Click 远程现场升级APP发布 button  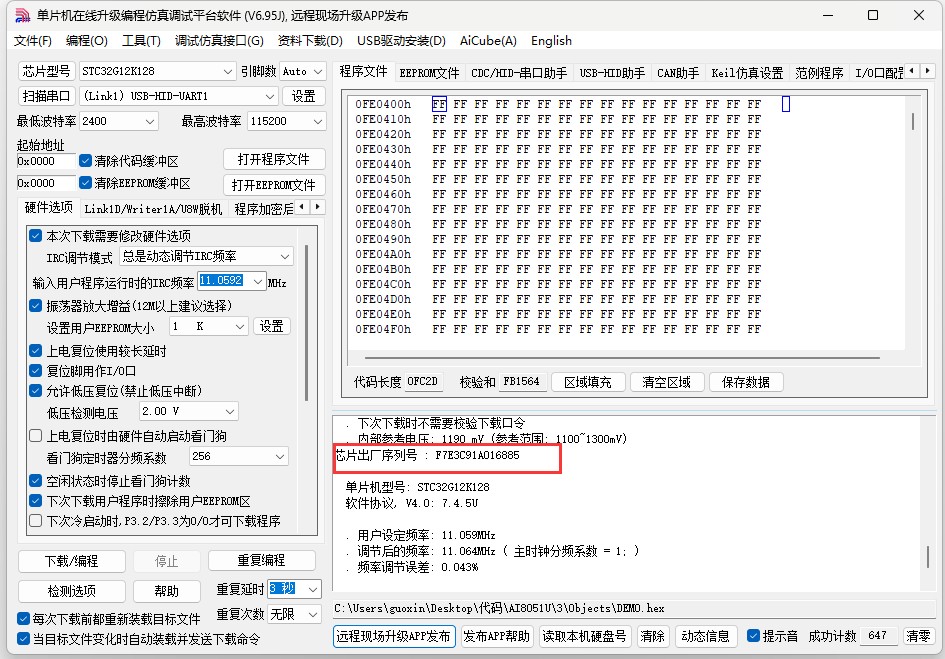[394, 636]
